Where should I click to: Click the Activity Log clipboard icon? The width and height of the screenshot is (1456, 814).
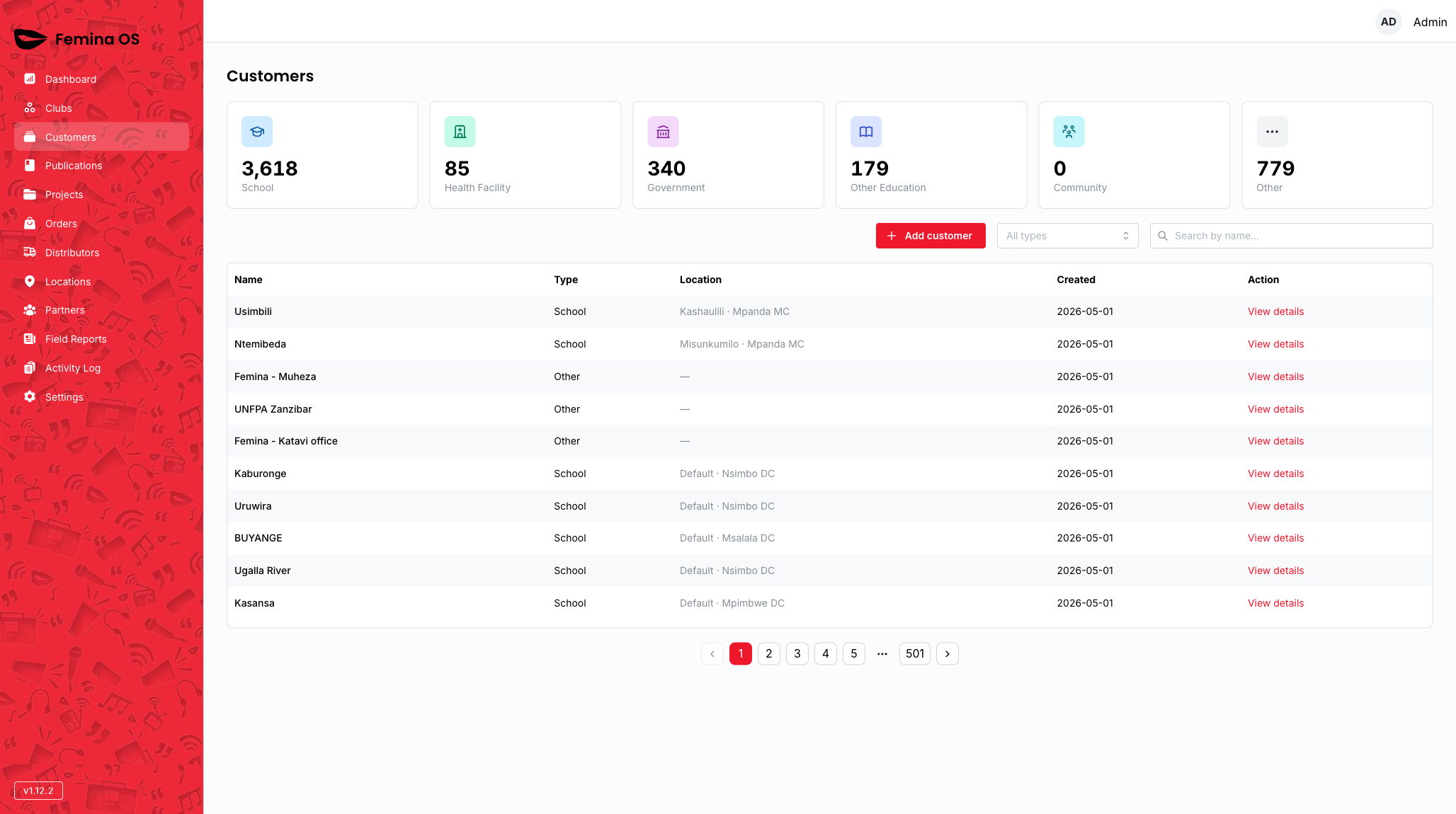pos(30,367)
